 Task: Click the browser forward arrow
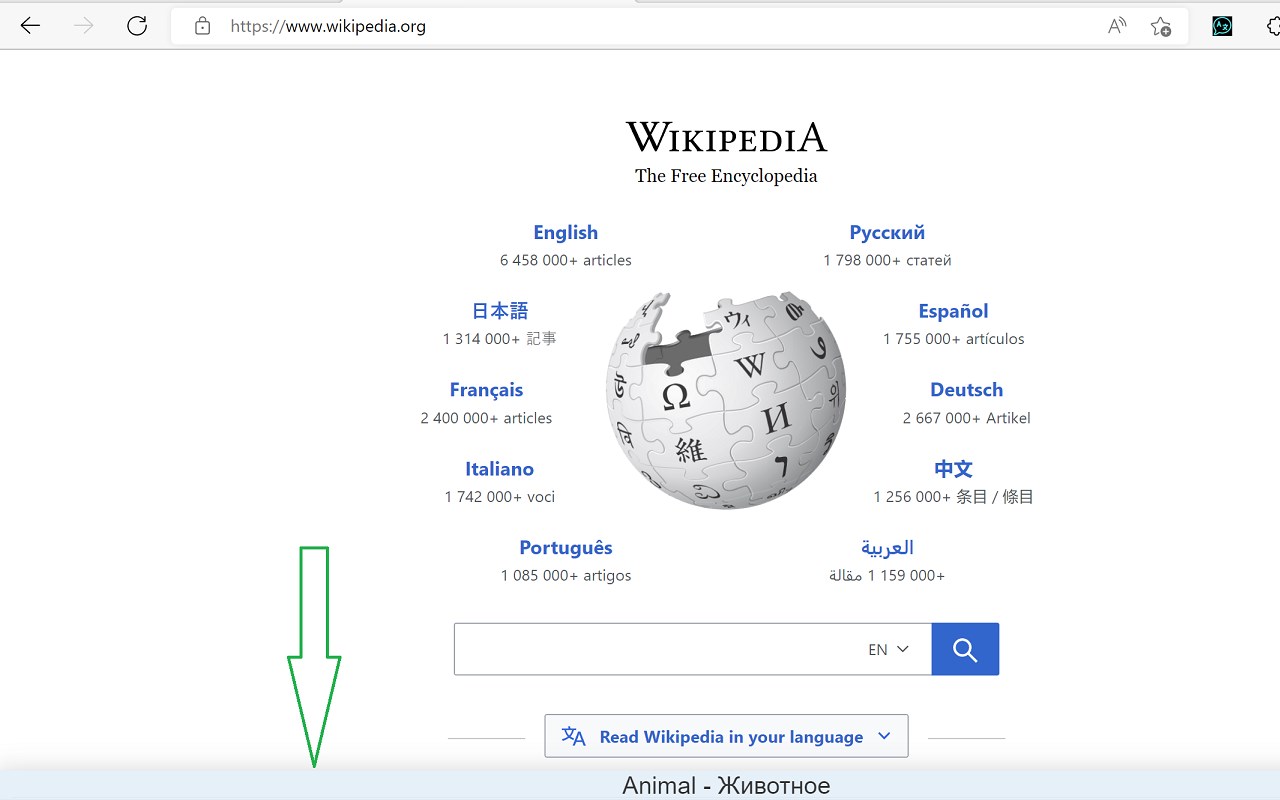point(84,26)
